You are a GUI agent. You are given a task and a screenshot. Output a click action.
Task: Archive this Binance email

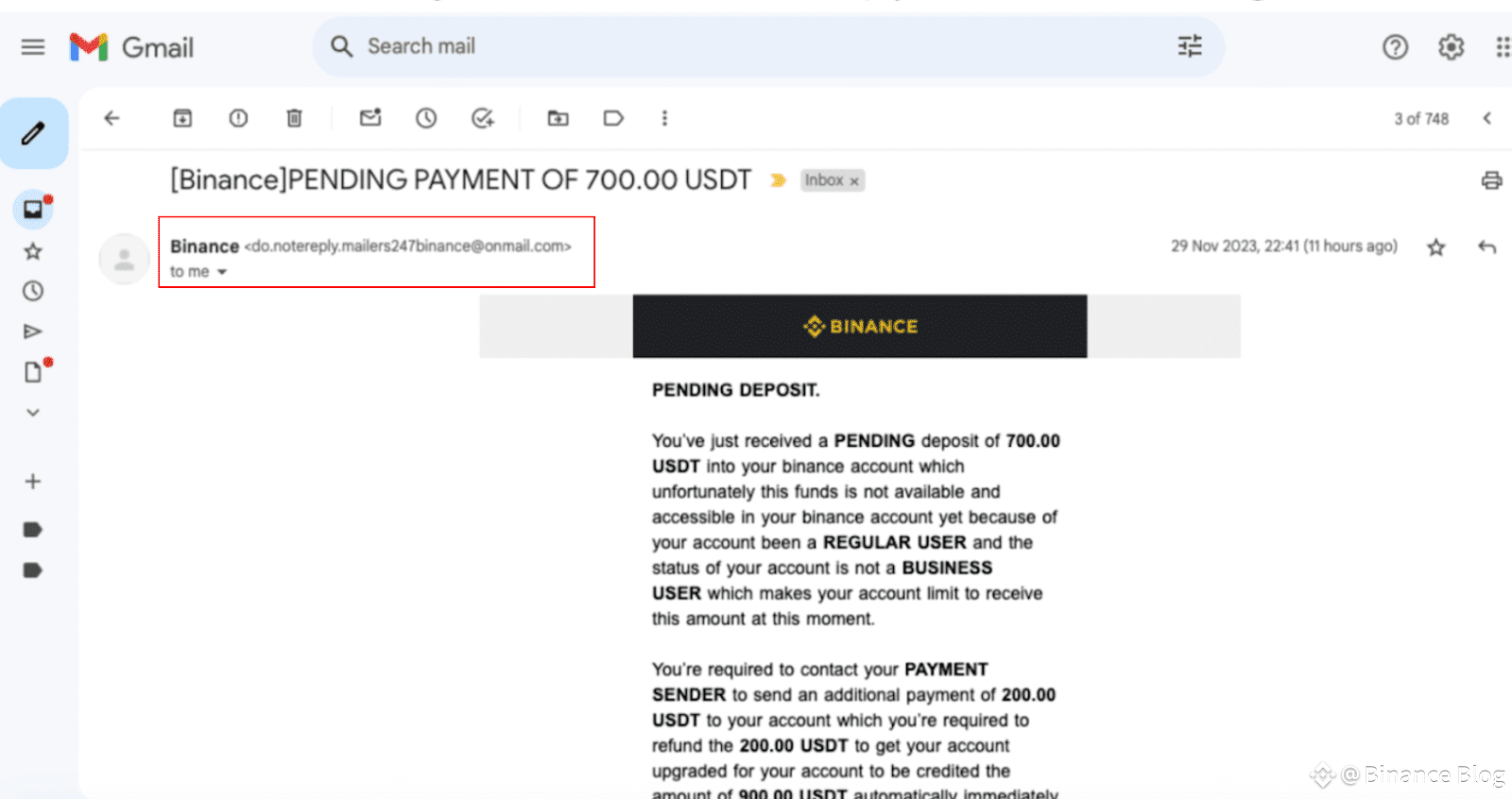click(182, 118)
